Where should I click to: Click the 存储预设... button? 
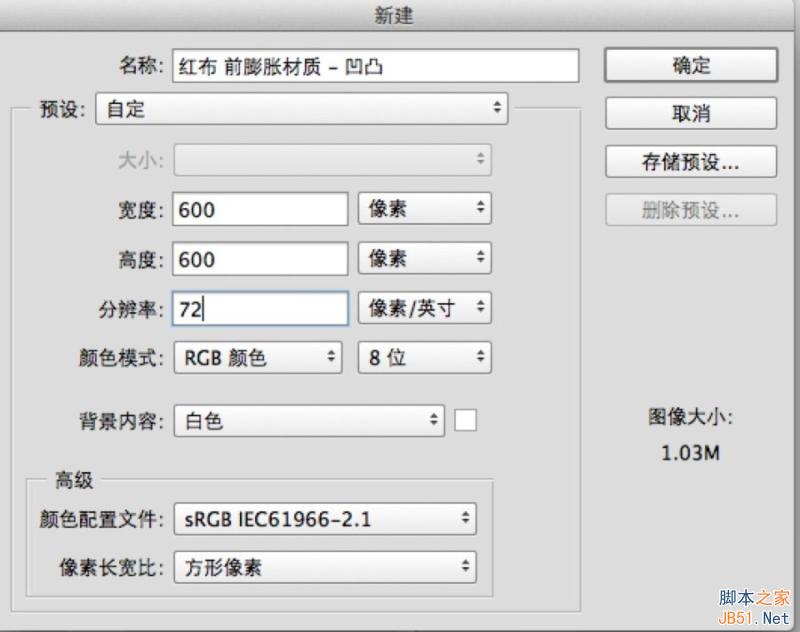[691, 162]
